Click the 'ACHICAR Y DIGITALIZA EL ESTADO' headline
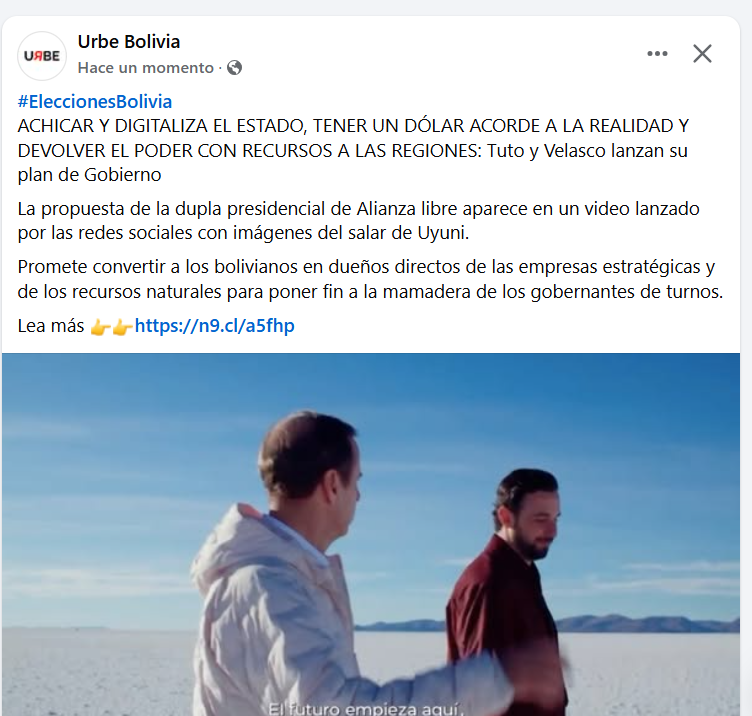Image resolution: width=752 pixels, height=716 pixels. pyautogui.click(x=161, y=126)
